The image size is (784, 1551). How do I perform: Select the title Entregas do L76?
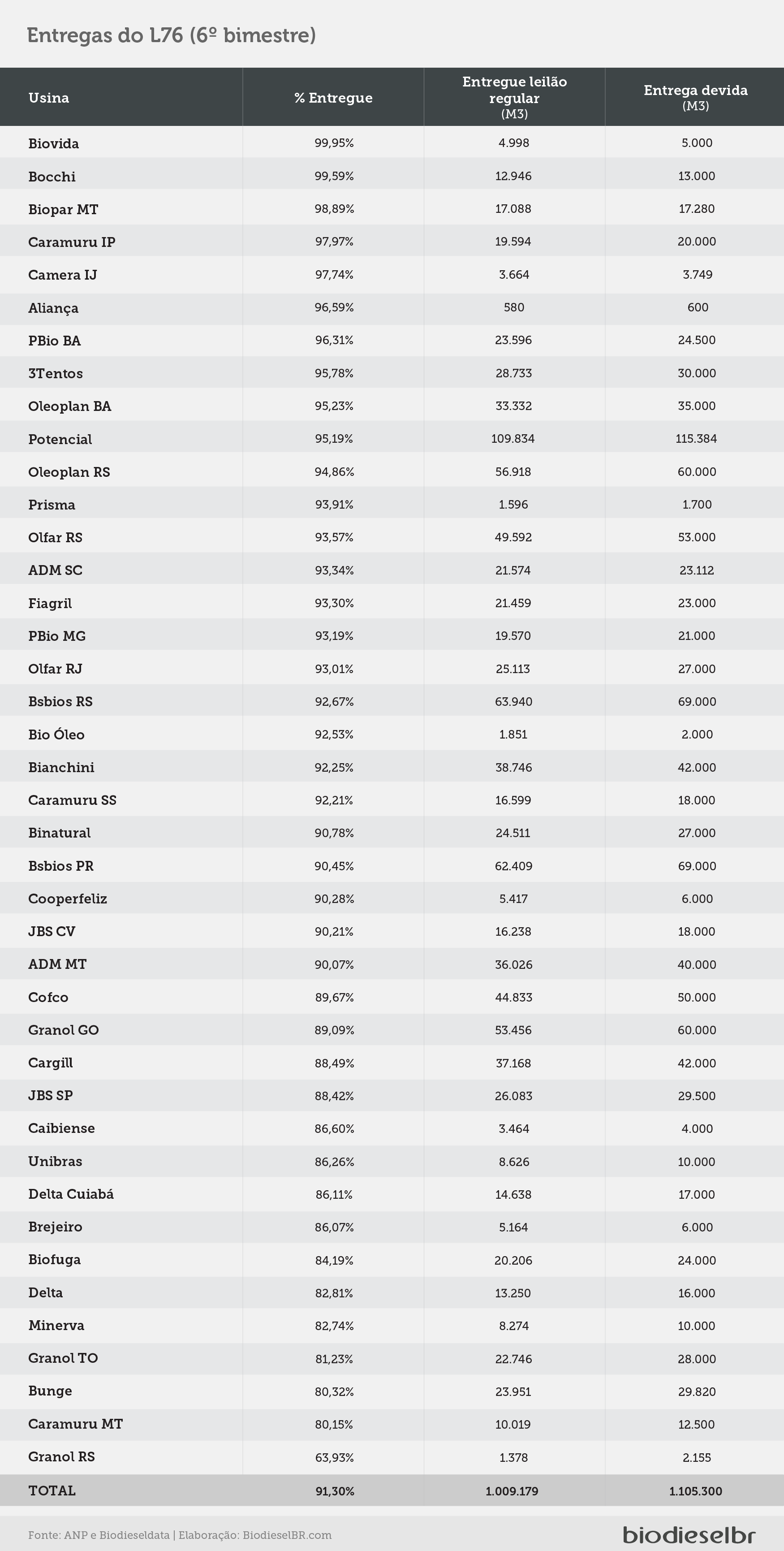coord(105,35)
